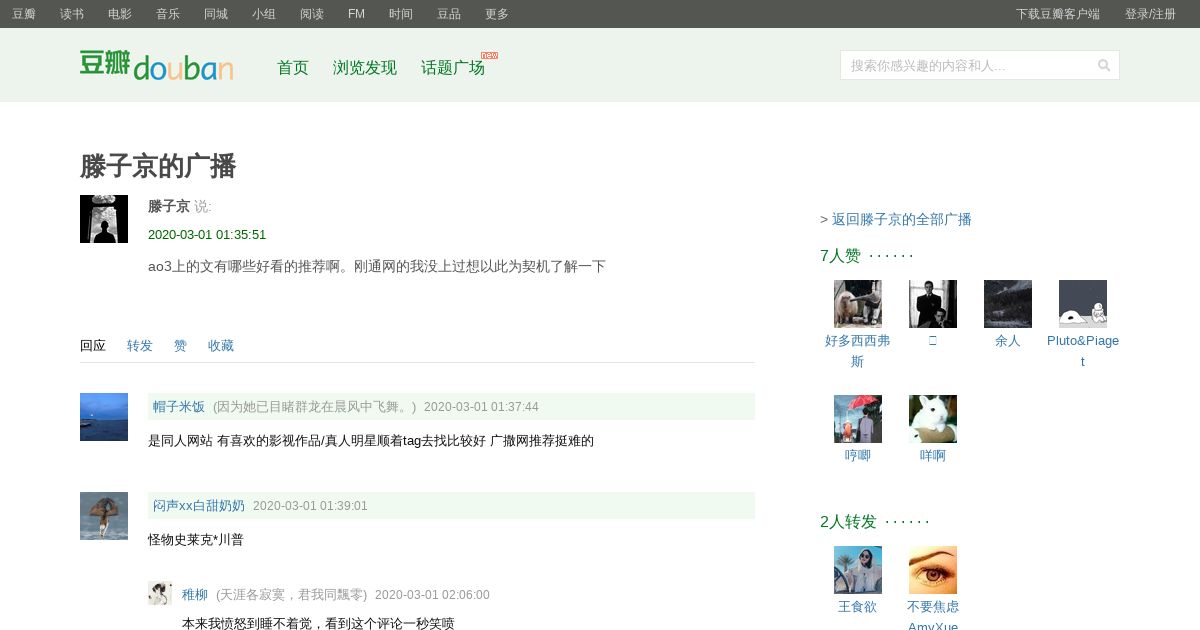1200x630 pixels.
Task: Click timestamp 2020-03-01 01:37:44
Action: tap(481, 407)
